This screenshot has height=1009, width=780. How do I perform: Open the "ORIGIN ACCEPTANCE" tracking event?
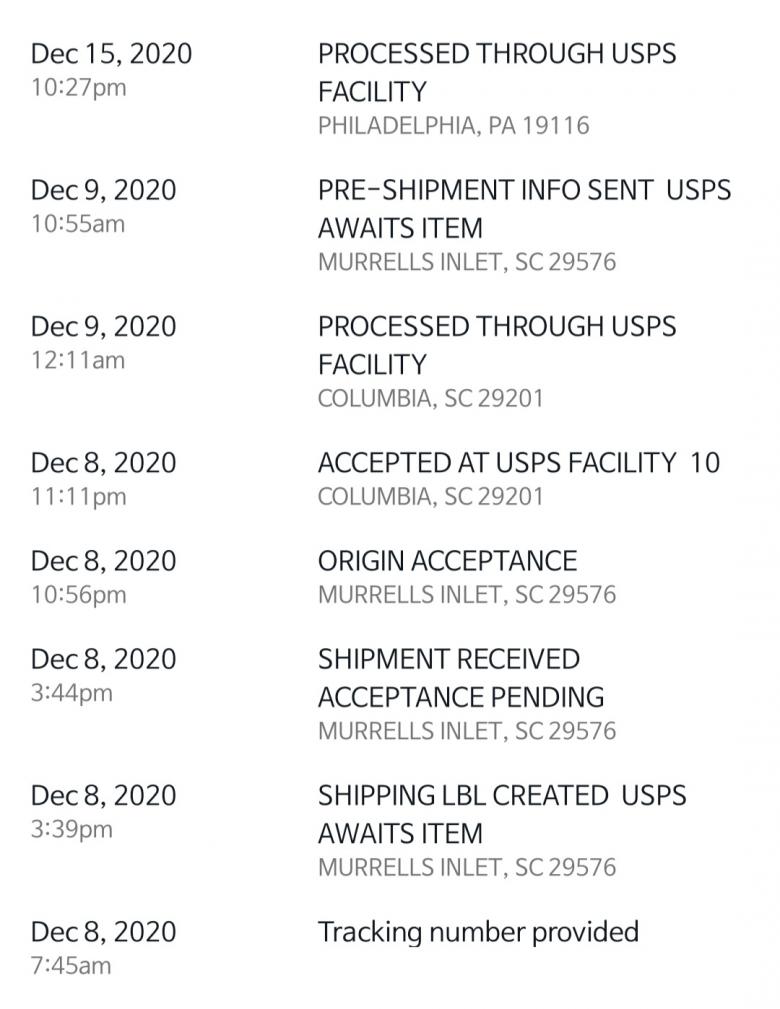click(447, 561)
